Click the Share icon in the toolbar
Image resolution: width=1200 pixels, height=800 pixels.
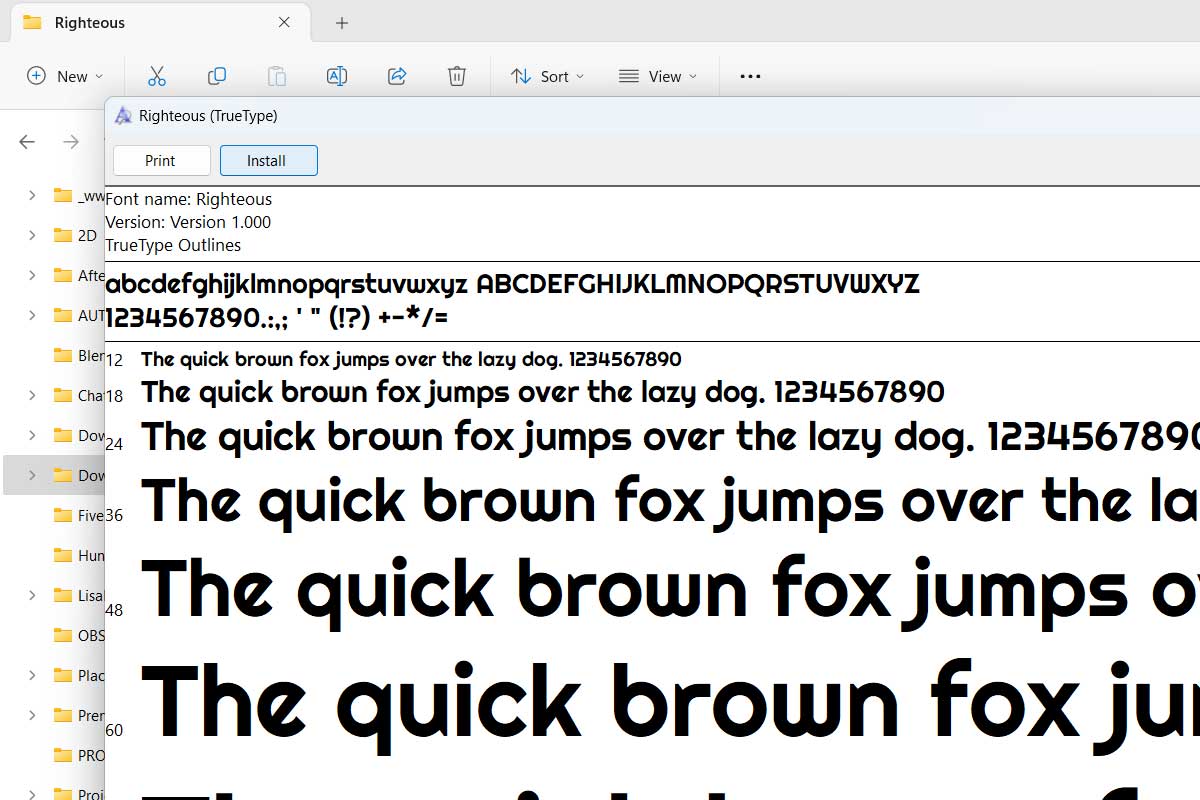pos(397,75)
